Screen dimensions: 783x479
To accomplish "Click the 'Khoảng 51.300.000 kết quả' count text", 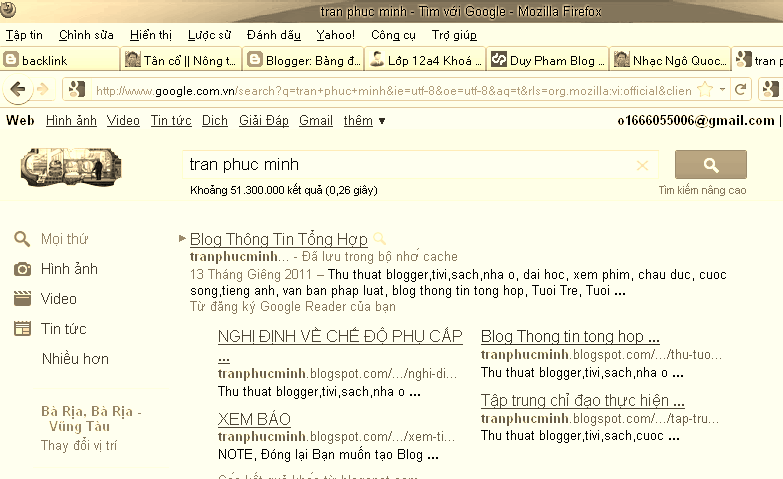I will 284,190.
